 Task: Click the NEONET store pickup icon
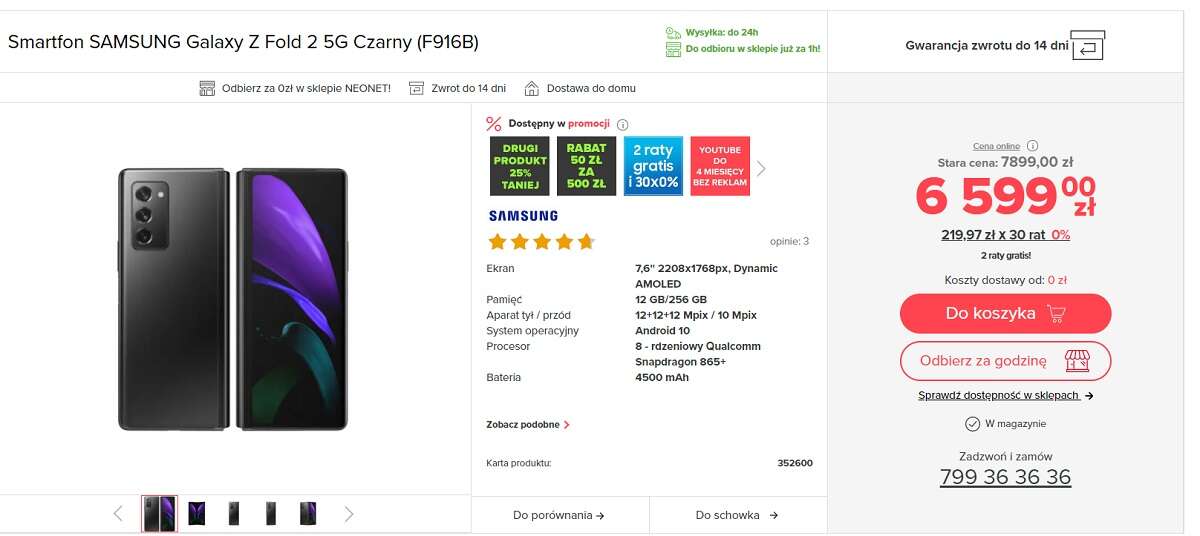[207, 88]
